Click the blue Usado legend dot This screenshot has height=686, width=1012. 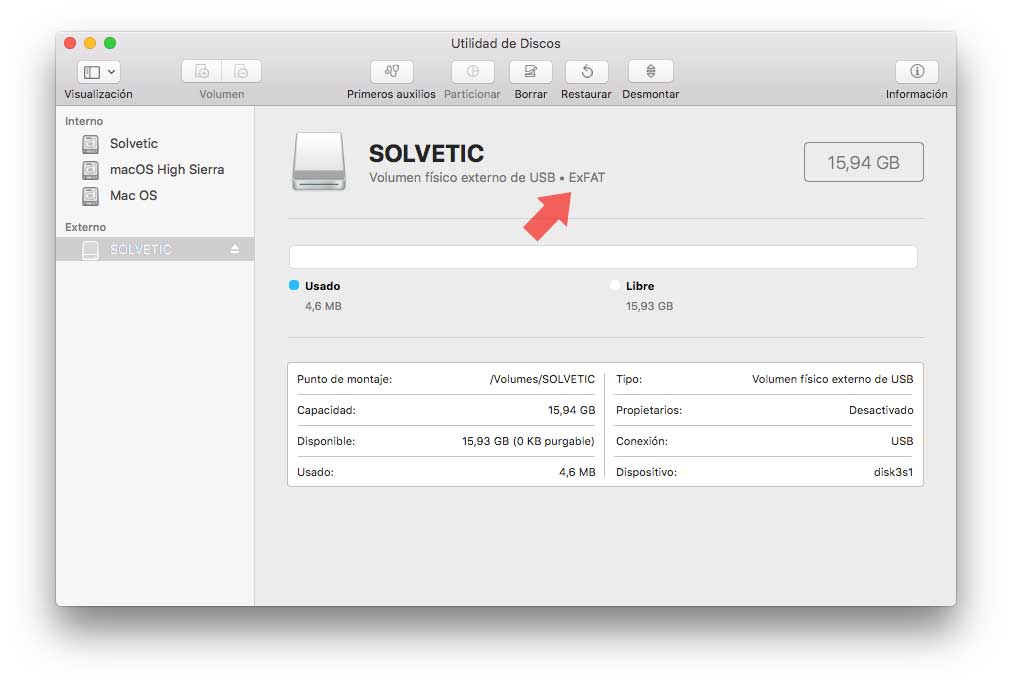click(x=294, y=285)
